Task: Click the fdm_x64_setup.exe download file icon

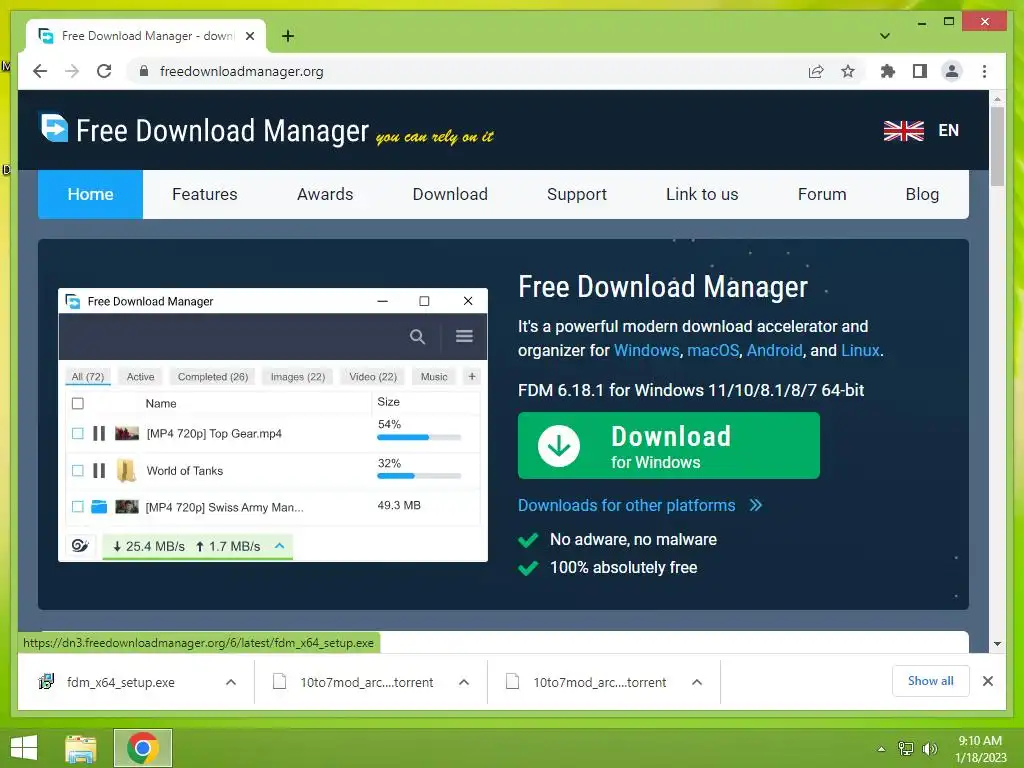Action: pos(46,682)
